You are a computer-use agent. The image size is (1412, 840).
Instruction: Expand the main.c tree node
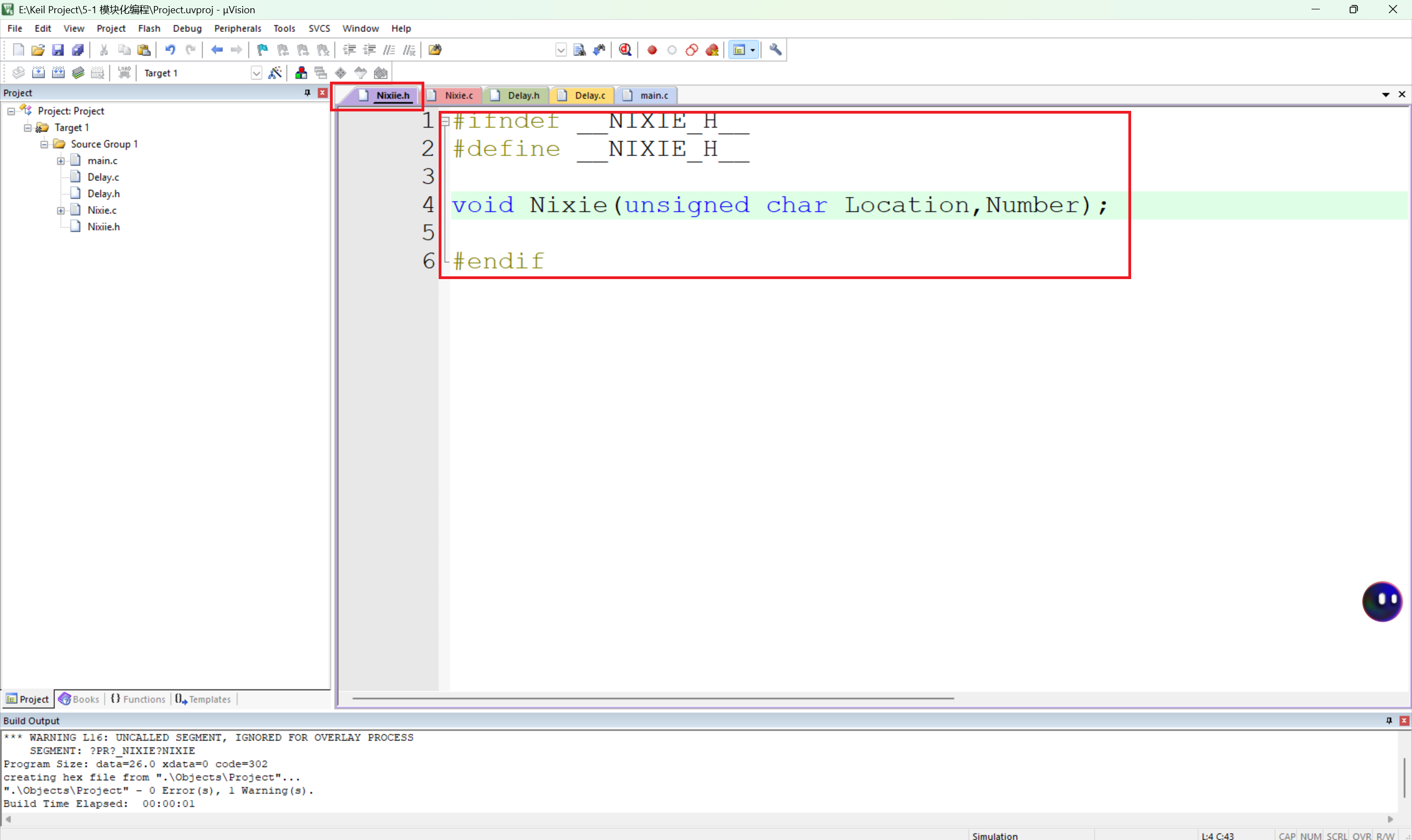(x=61, y=160)
